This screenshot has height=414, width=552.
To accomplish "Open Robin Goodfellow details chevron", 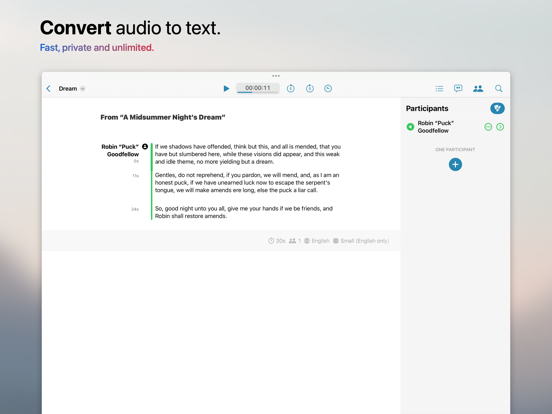I will pyautogui.click(x=500, y=127).
